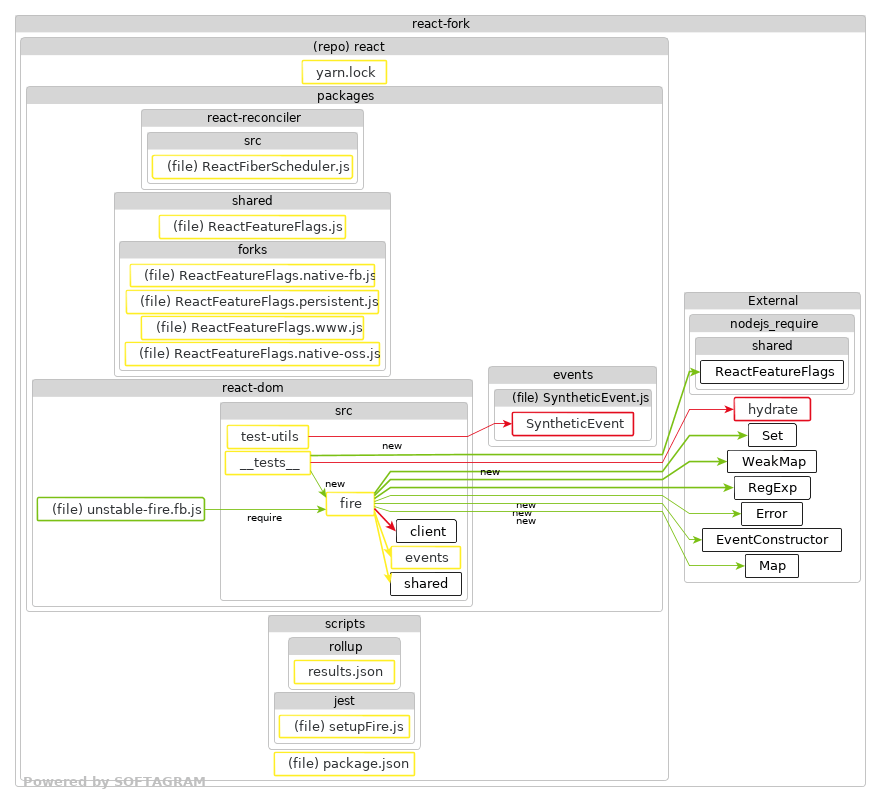
Task: Click the package.json node at the bottom
Action: click(344, 763)
